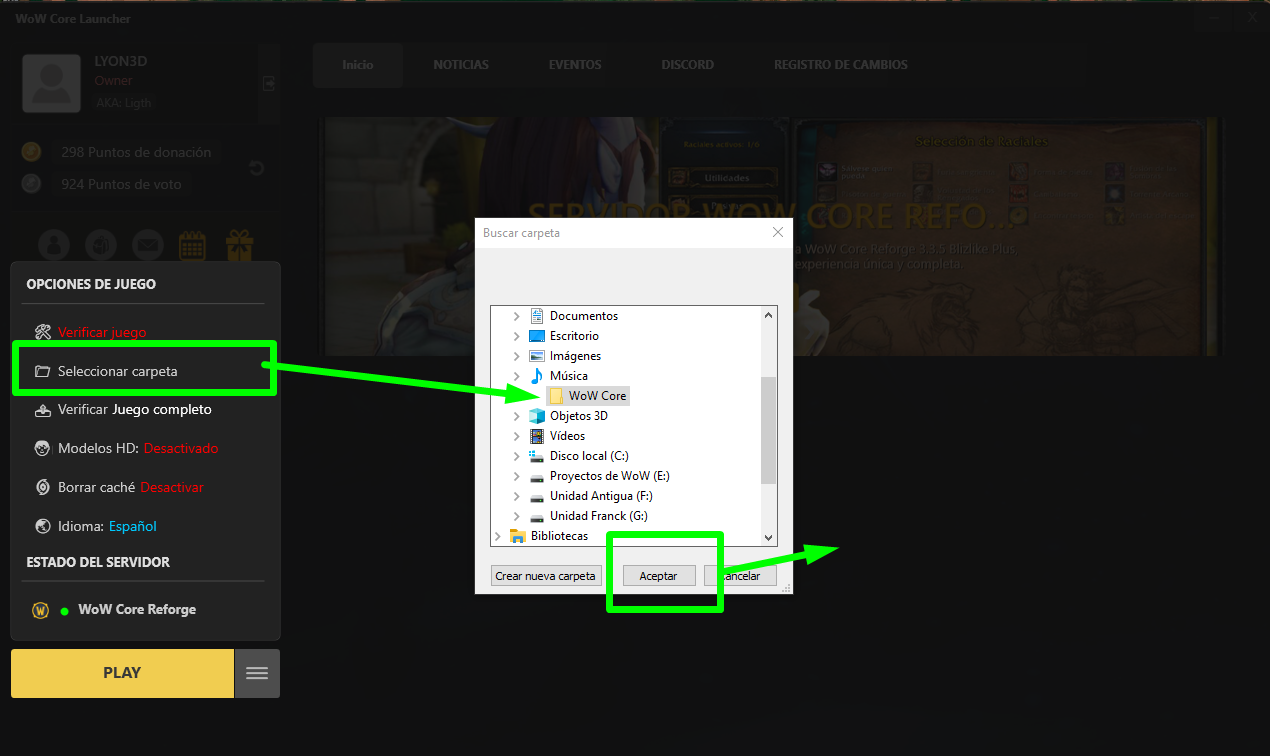The width and height of the screenshot is (1270, 756).
Task: Switch to the Inicio tab
Action: (358, 65)
